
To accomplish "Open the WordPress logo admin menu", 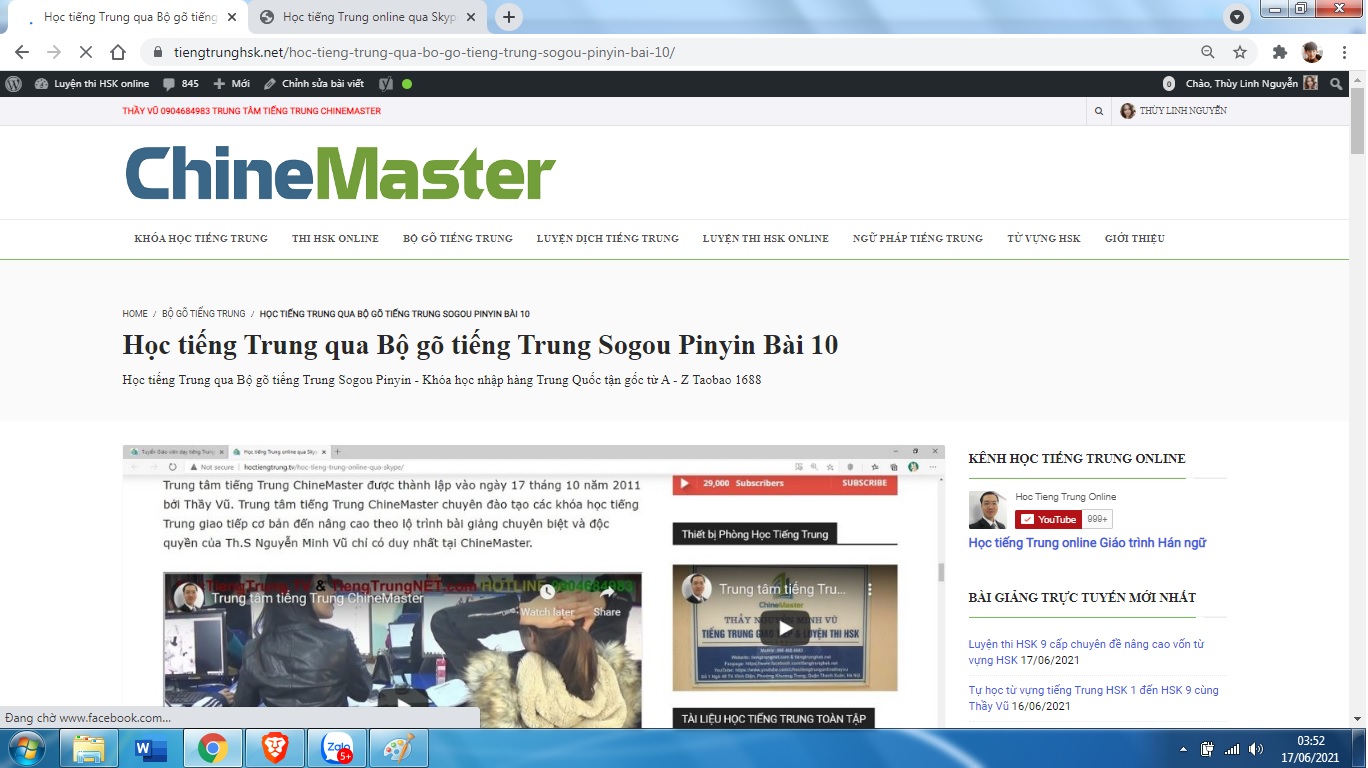I will pyautogui.click(x=14, y=84).
